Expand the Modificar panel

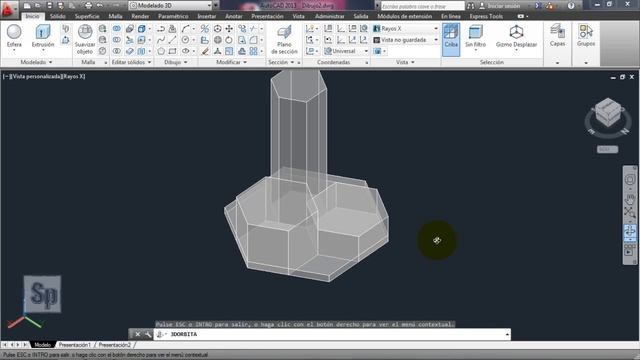[x=231, y=62]
